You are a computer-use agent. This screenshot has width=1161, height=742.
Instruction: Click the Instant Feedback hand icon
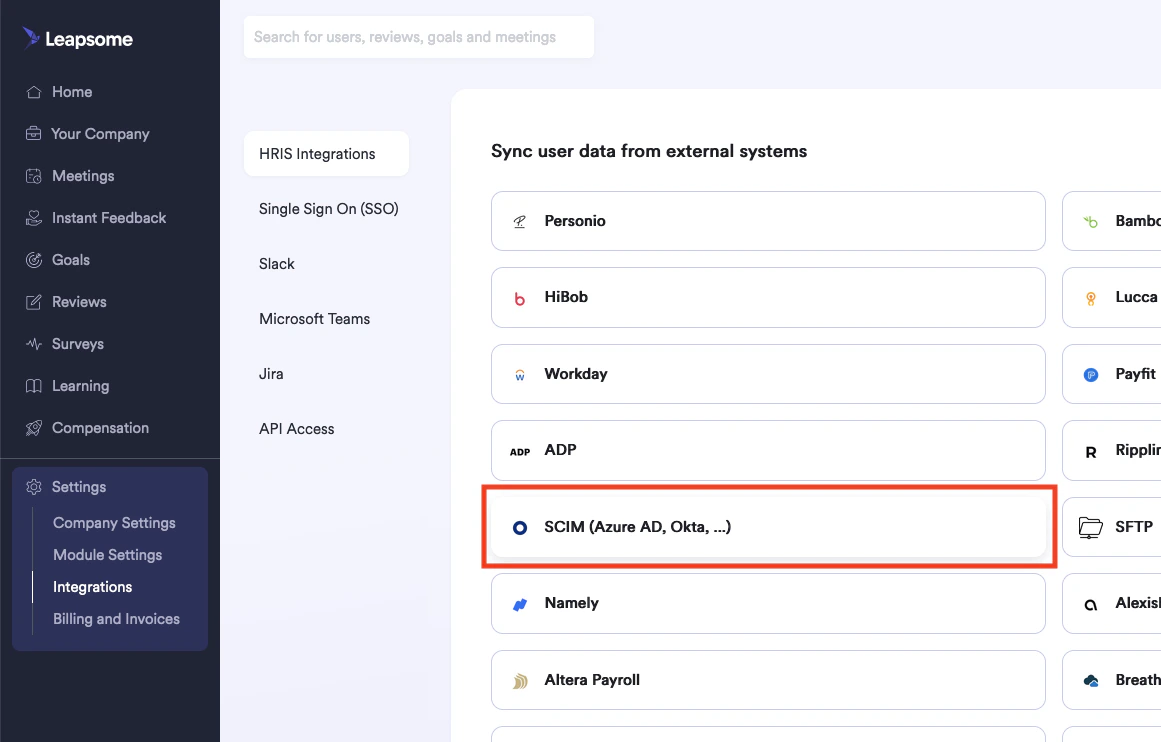pyautogui.click(x=33, y=218)
